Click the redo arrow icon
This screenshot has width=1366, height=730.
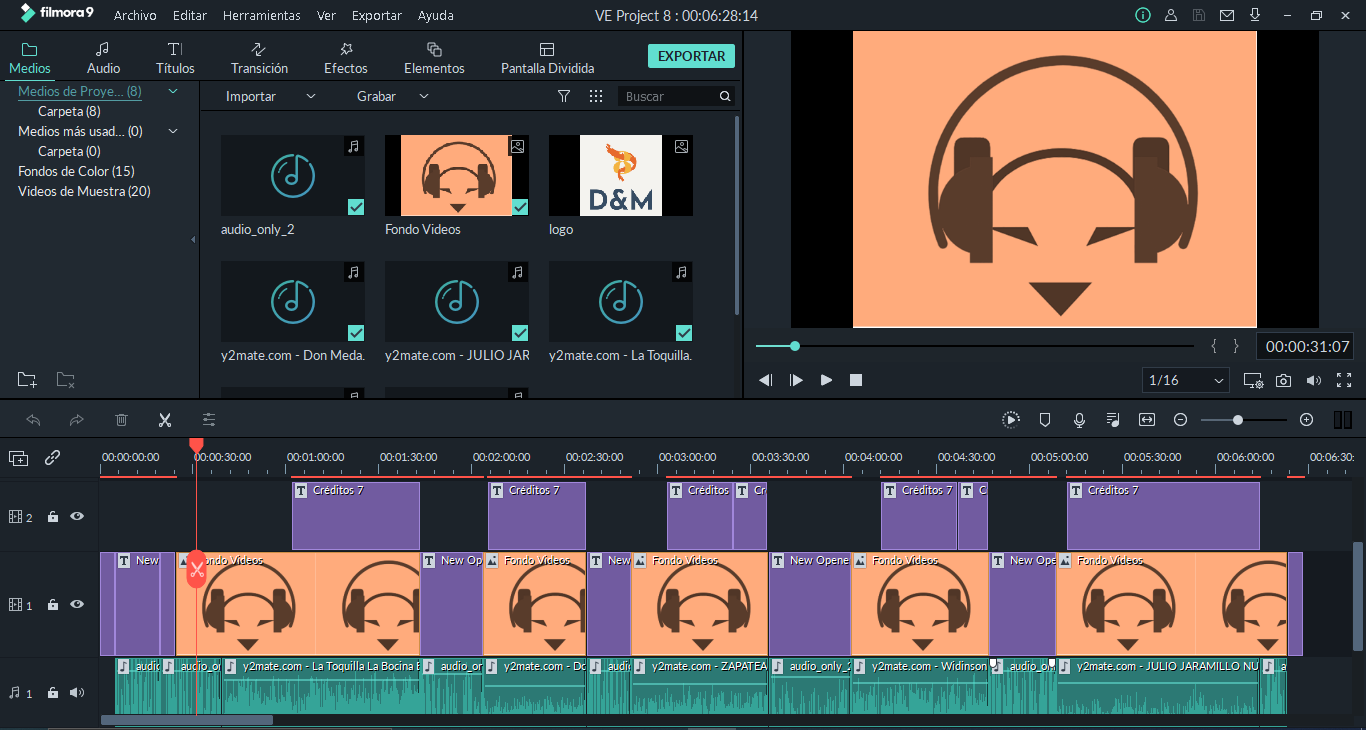(x=77, y=420)
